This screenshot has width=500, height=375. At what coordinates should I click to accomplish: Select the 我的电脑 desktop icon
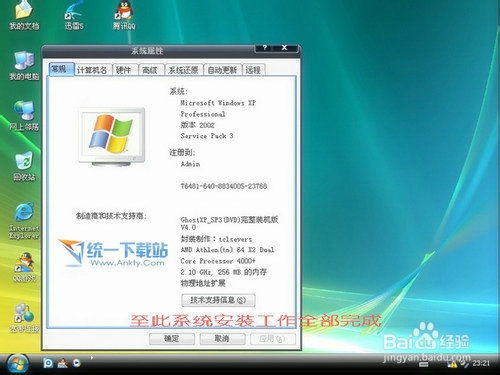(x=24, y=66)
